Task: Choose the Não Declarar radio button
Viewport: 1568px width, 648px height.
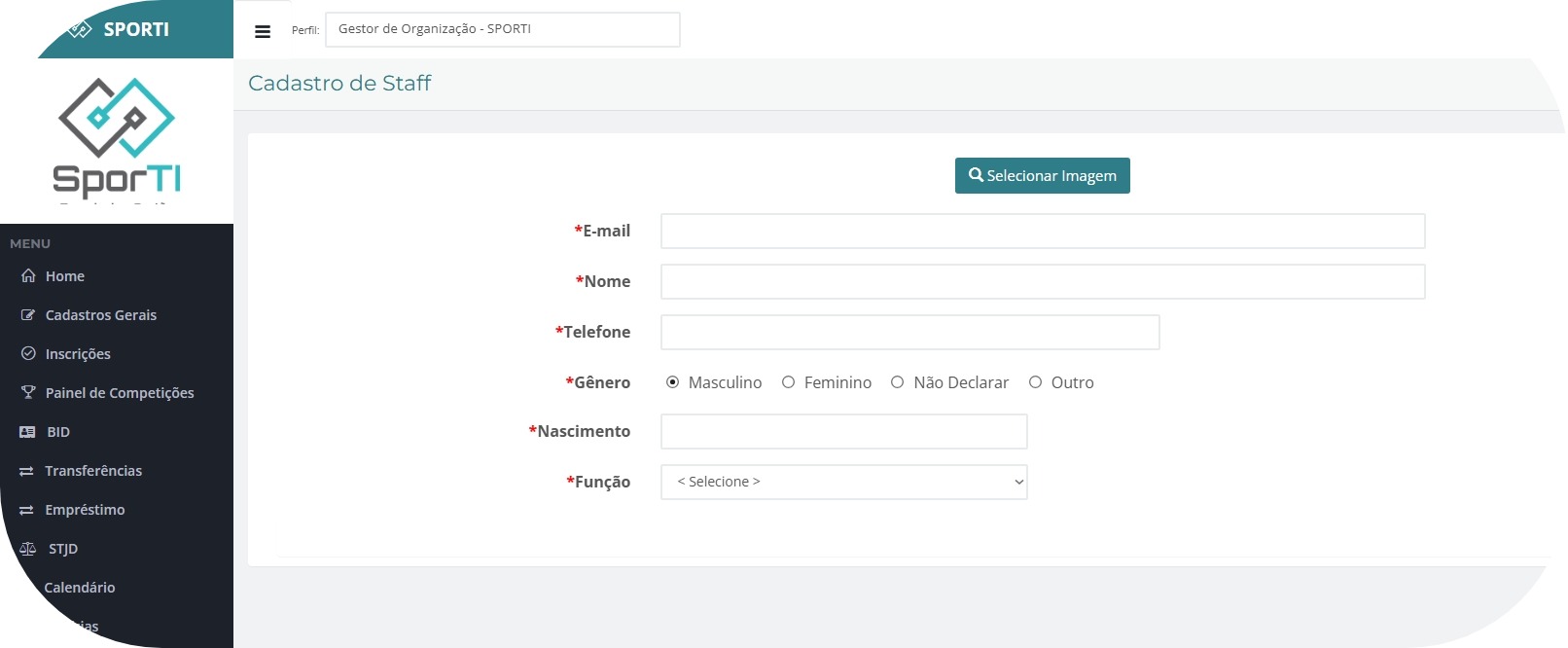Action: pos(897,382)
